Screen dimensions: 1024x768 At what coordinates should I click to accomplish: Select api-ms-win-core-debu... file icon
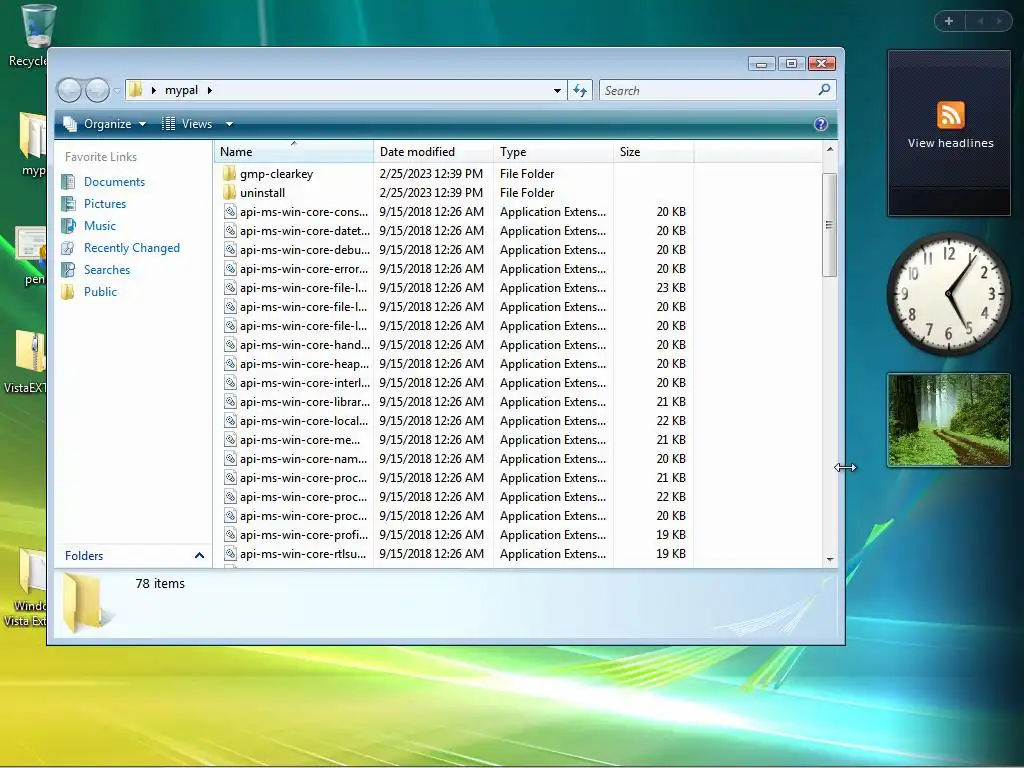click(x=230, y=249)
